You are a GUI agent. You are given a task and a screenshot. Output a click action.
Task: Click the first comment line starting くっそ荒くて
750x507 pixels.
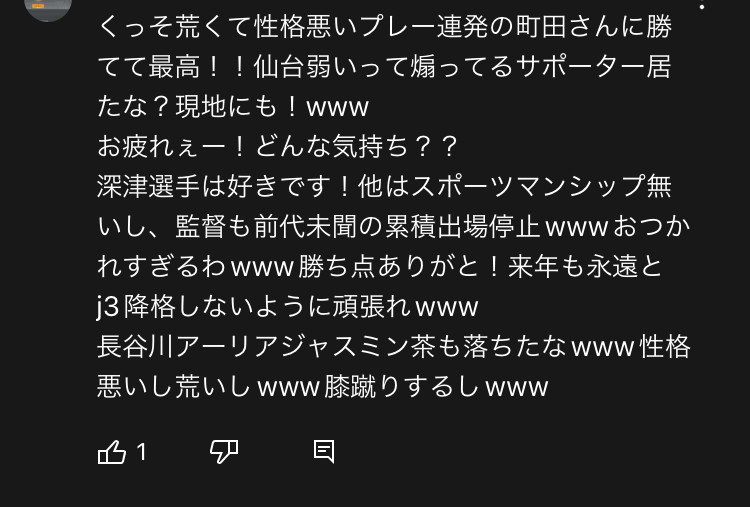[385, 26]
